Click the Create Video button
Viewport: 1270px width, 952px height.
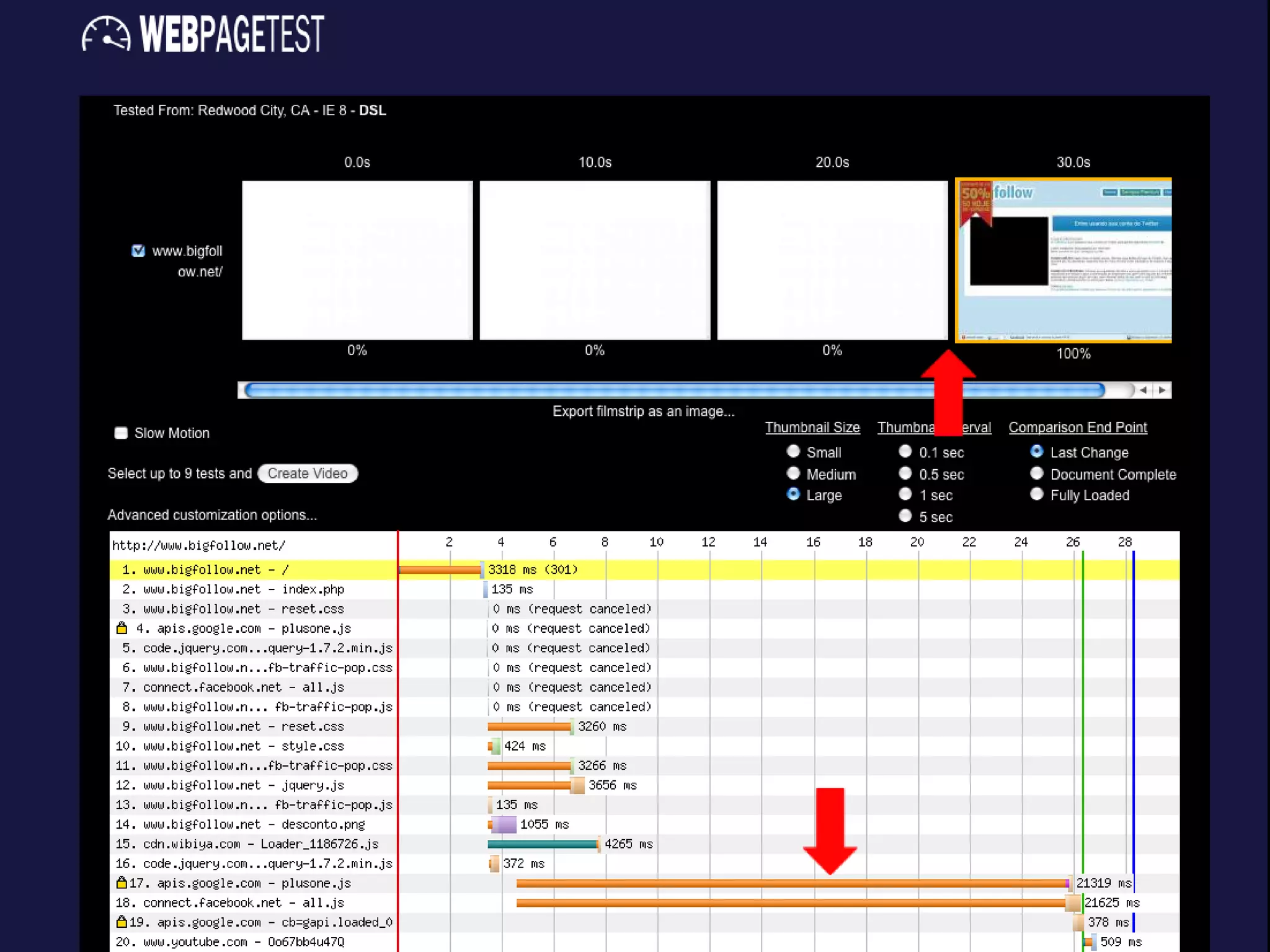pyautogui.click(x=308, y=474)
